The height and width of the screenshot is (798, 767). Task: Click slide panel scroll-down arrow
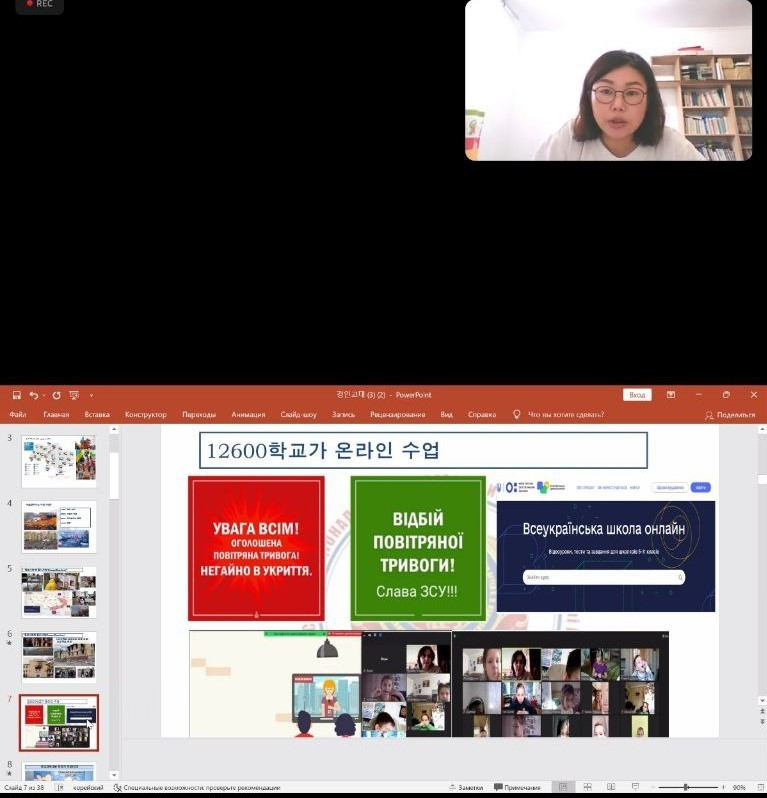(x=114, y=775)
